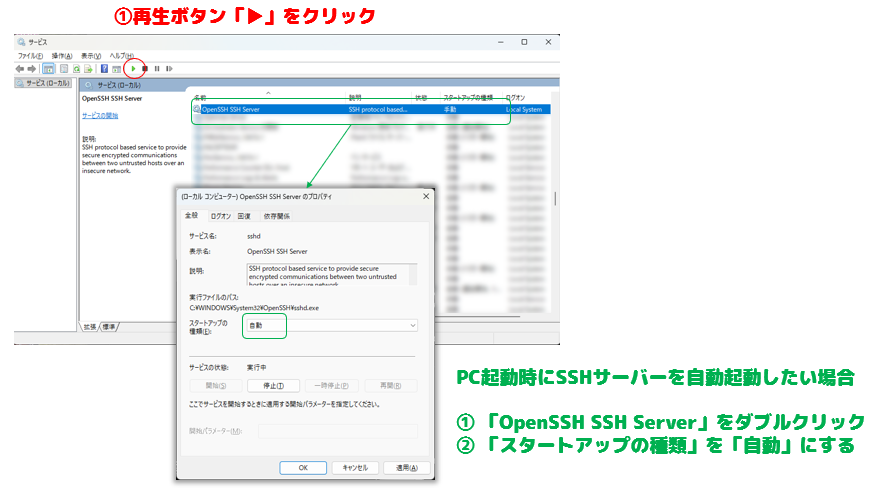871x492 pixels.
Task: Open the 依存関係 tab in properties dialog
Action: pyautogui.click(x=277, y=216)
